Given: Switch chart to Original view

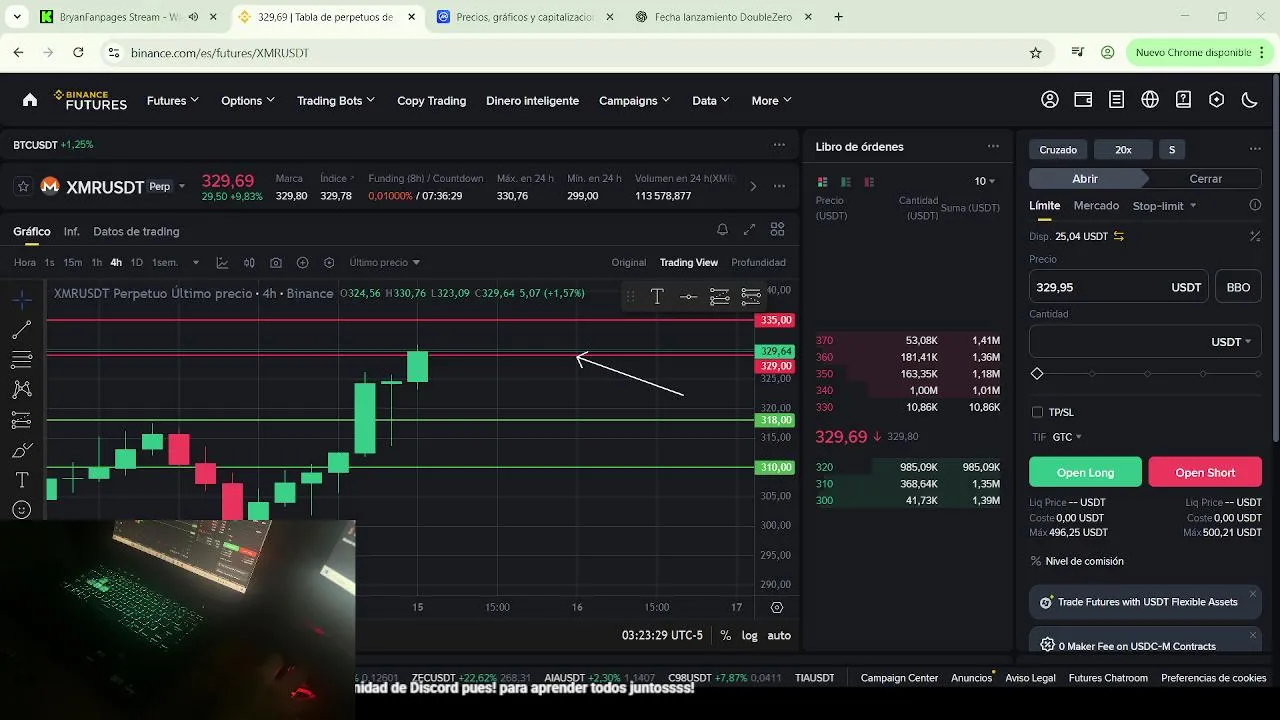Looking at the screenshot, I should click(x=629, y=262).
